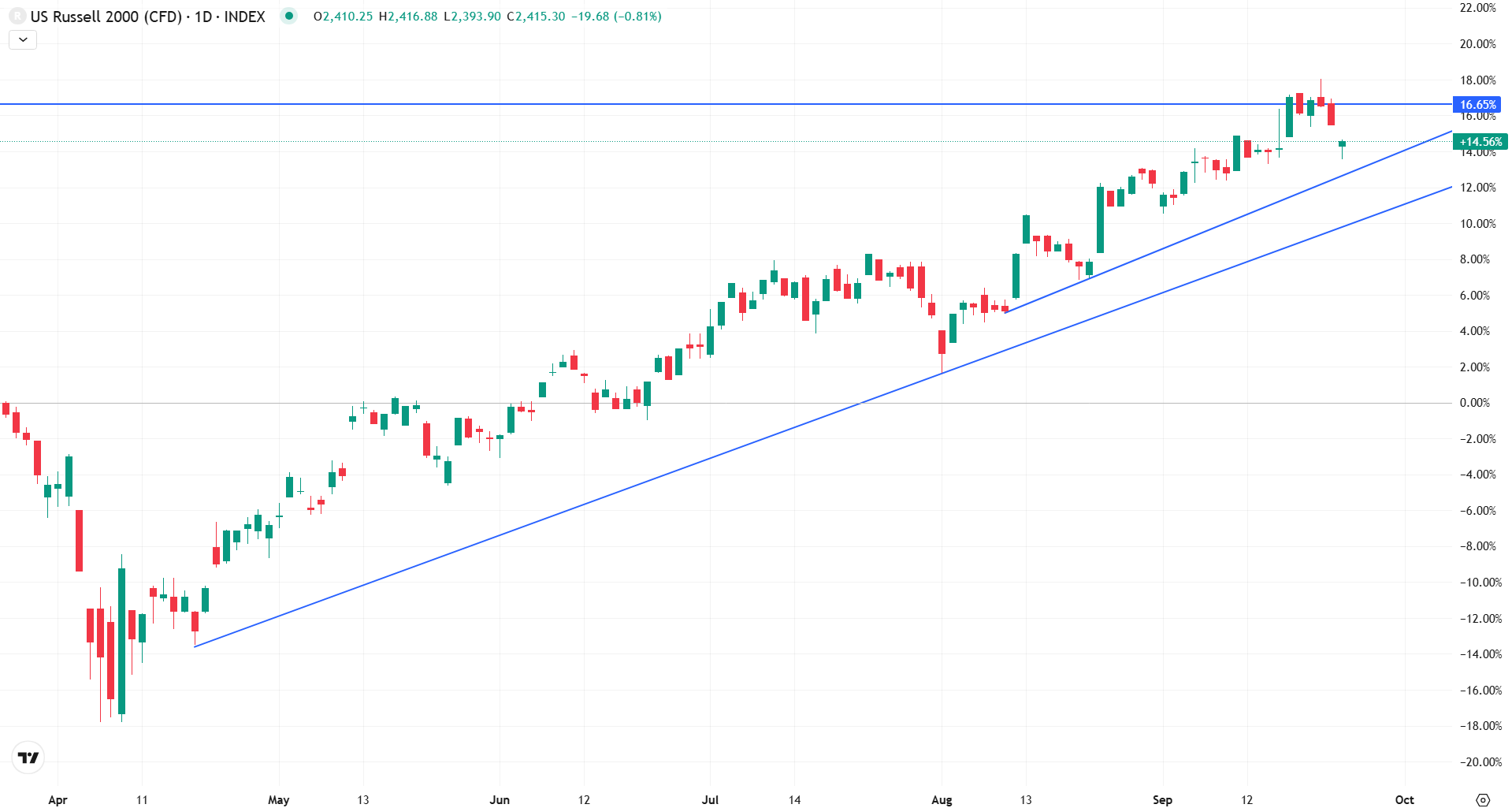Click the 22.00% price scale label
The height and width of the screenshot is (808, 1512).
pos(1477,8)
